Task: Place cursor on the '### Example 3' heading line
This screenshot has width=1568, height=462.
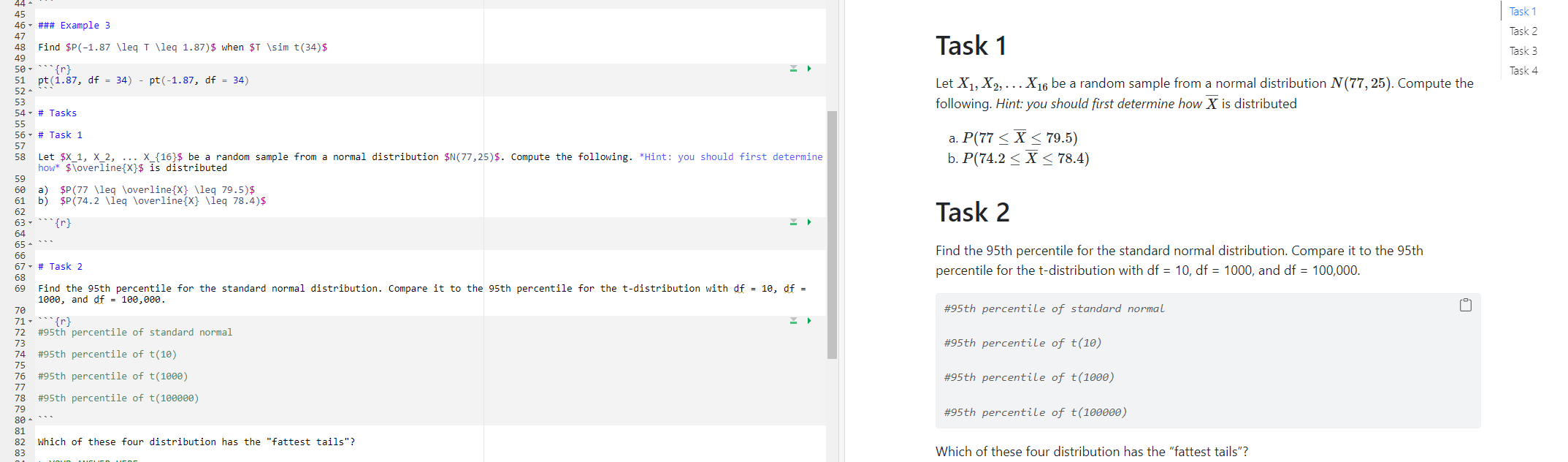Action: 74,26
